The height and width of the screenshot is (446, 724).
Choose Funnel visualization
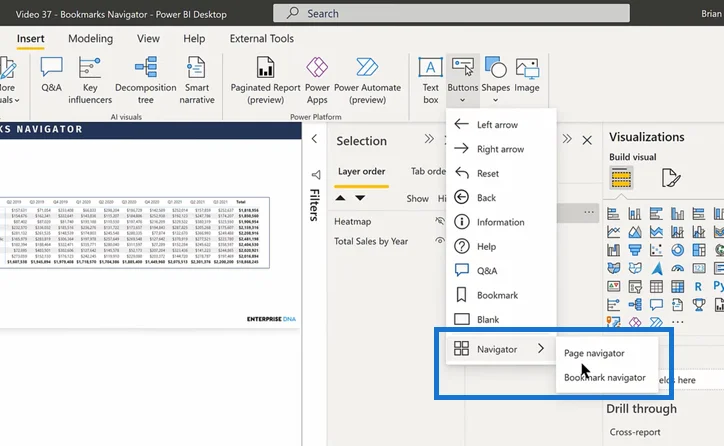(634, 250)
